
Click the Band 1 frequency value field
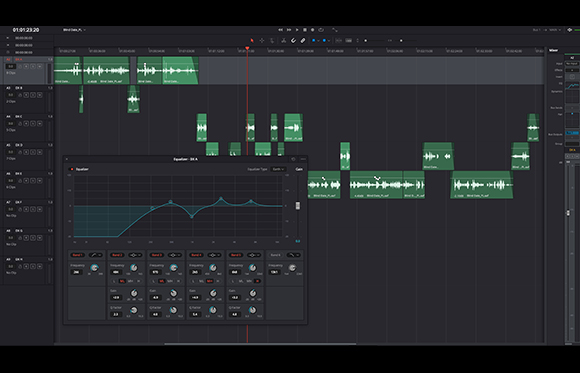point(76,272)
